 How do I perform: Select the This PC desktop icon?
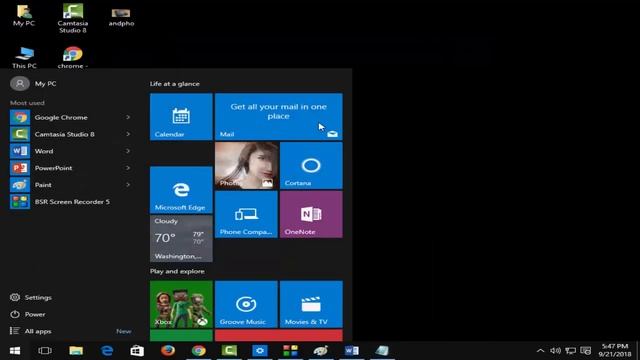[24, 57]
